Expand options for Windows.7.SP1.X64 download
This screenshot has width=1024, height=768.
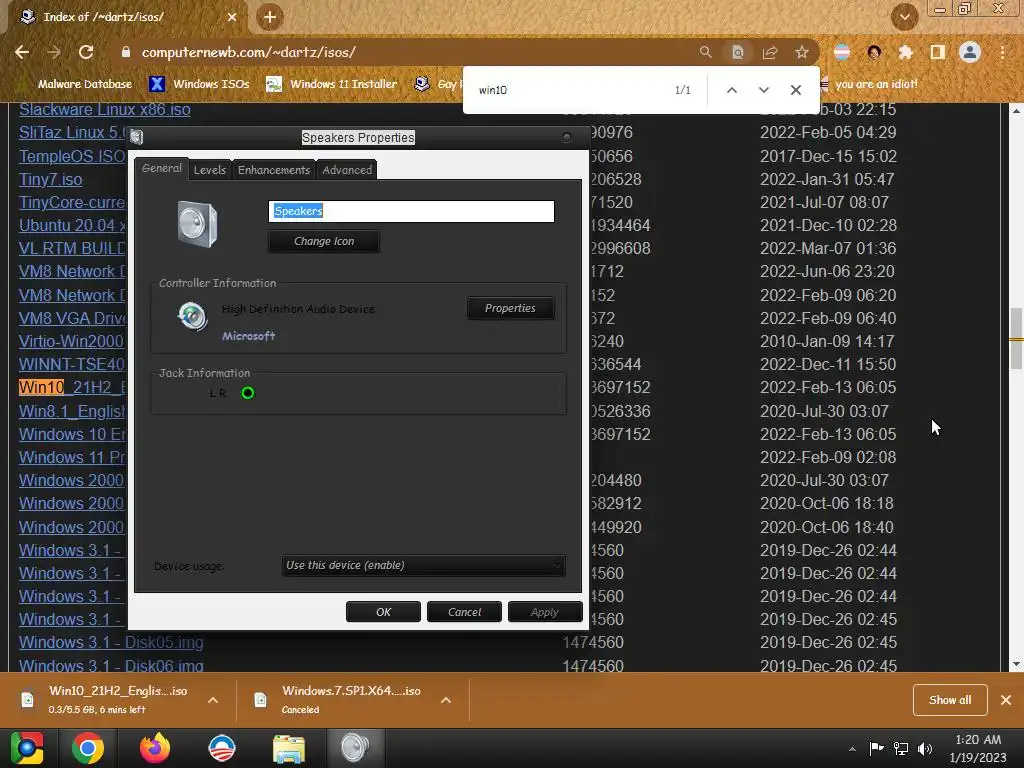tap(446, 700)
